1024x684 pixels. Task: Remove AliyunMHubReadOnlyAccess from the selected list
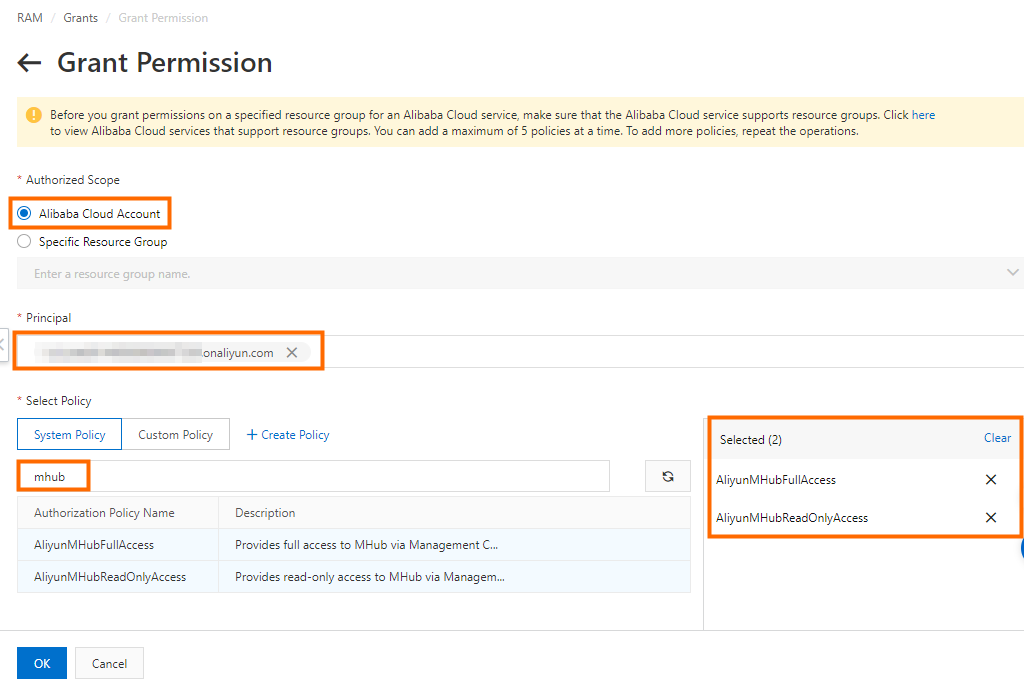pyautogui.click(x=991, y=518)
